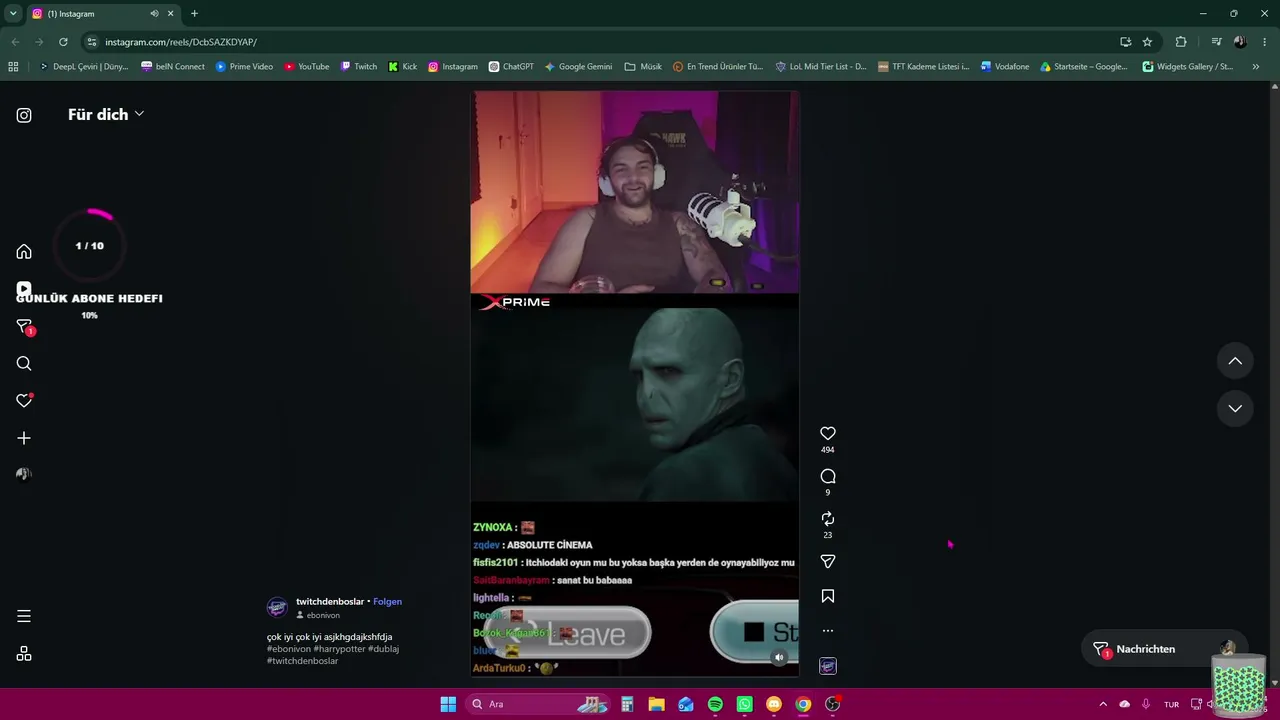Open the tab search dropdown
The width and height of the screenshot is (1280, 720).
(13, 14)
